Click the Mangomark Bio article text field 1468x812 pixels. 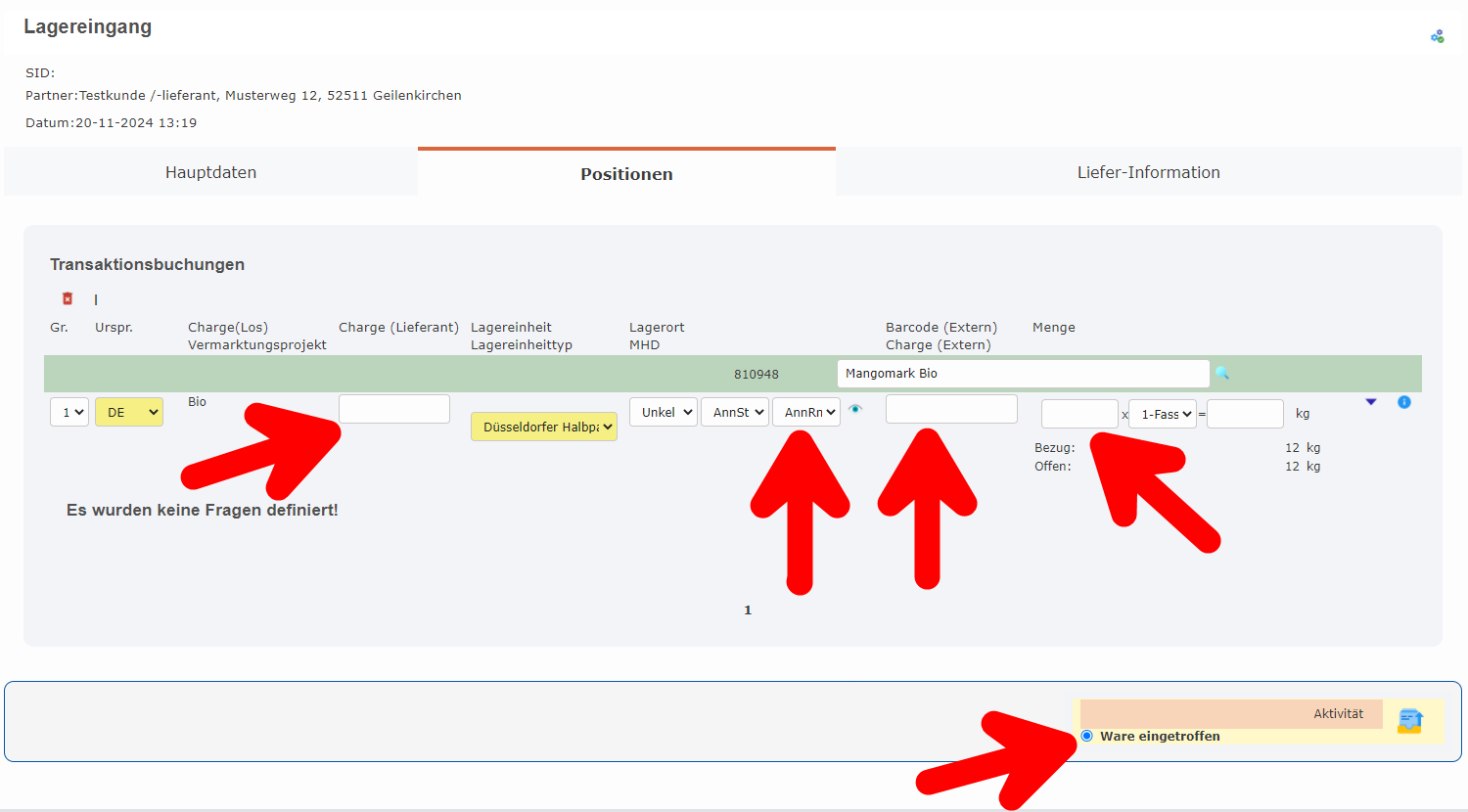point(1023,374)
